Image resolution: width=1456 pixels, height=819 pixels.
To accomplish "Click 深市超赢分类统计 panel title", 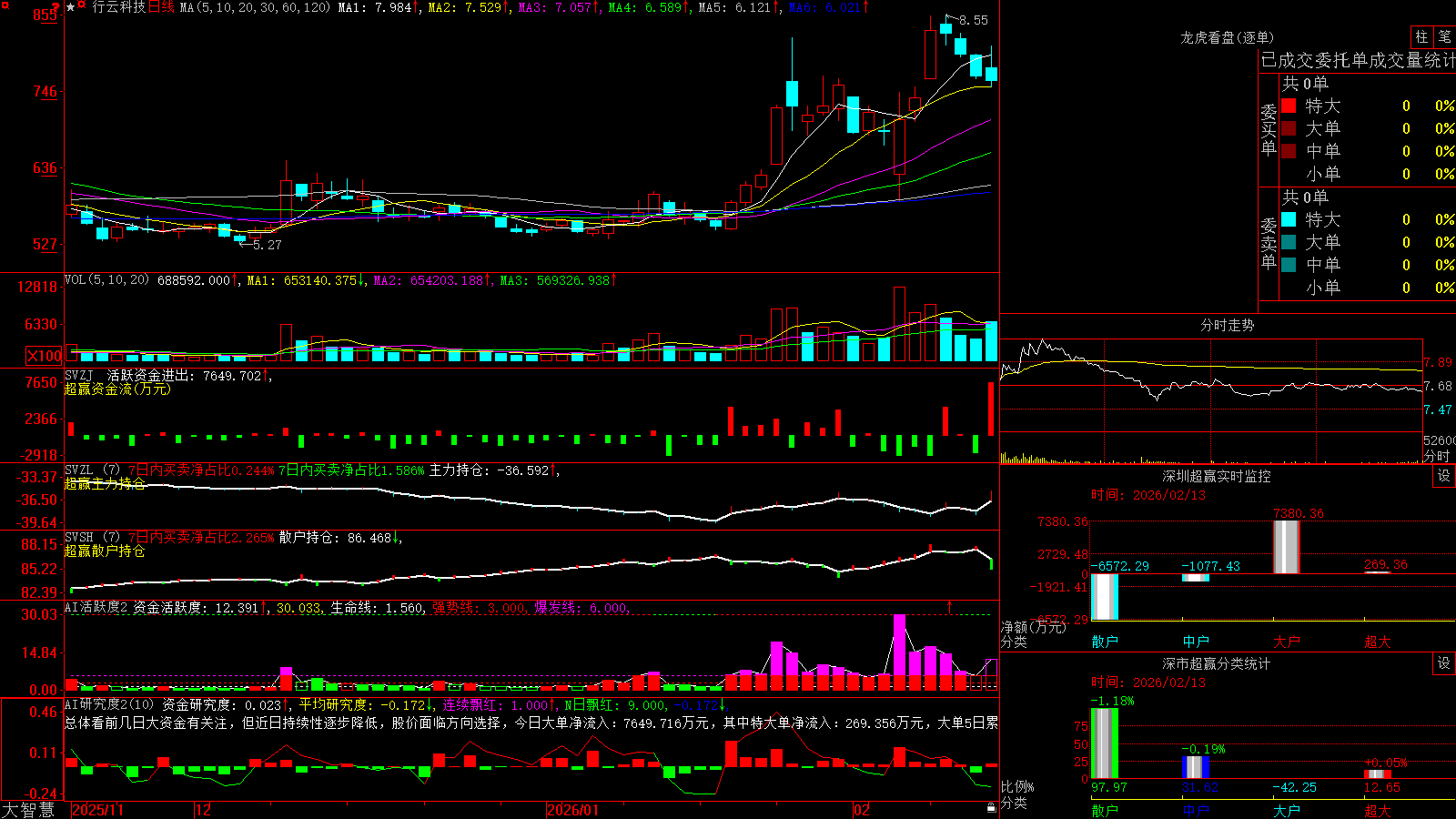I will pos(1216,663).
